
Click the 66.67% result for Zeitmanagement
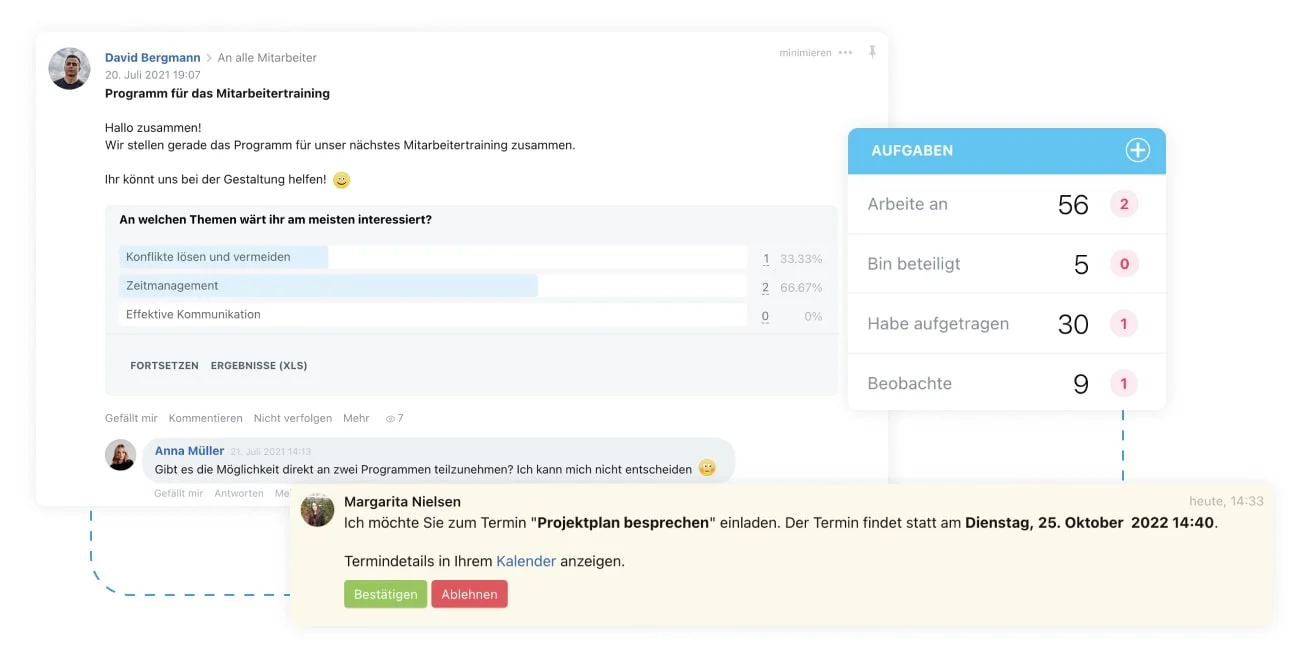pos(801,288)
